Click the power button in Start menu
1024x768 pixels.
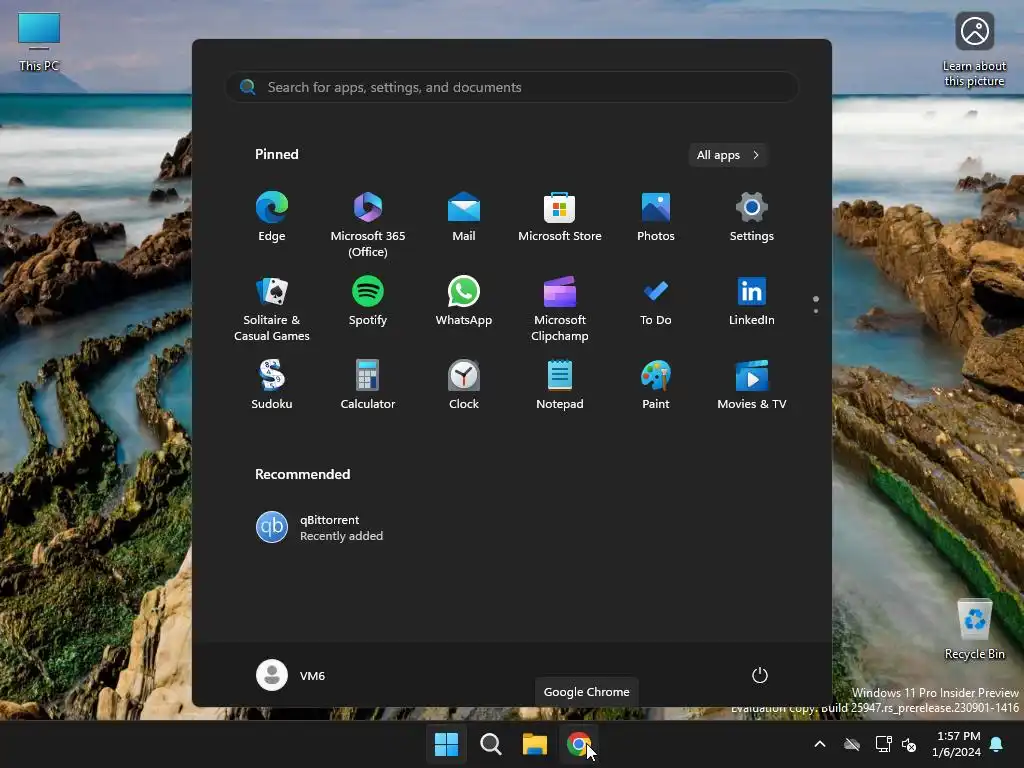(x=760, y=675)
